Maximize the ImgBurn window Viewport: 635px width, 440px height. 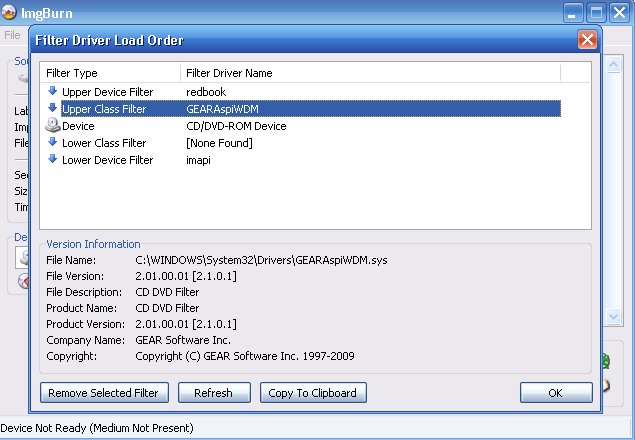596,13
